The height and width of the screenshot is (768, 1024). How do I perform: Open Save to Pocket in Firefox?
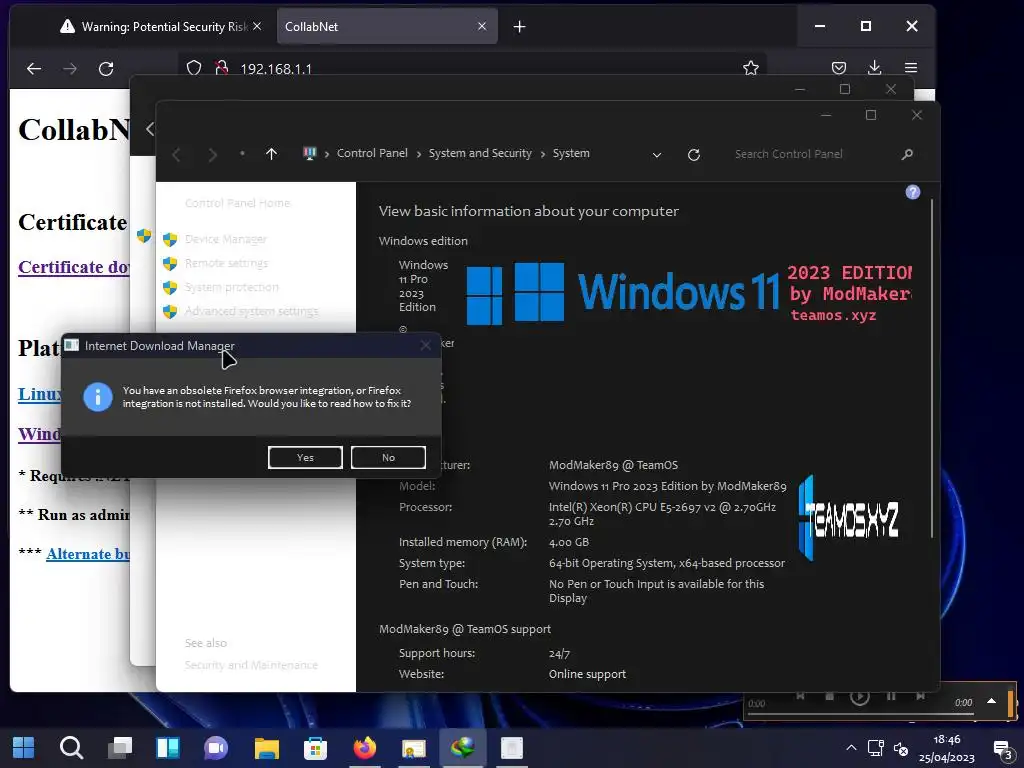pos(839,68)
